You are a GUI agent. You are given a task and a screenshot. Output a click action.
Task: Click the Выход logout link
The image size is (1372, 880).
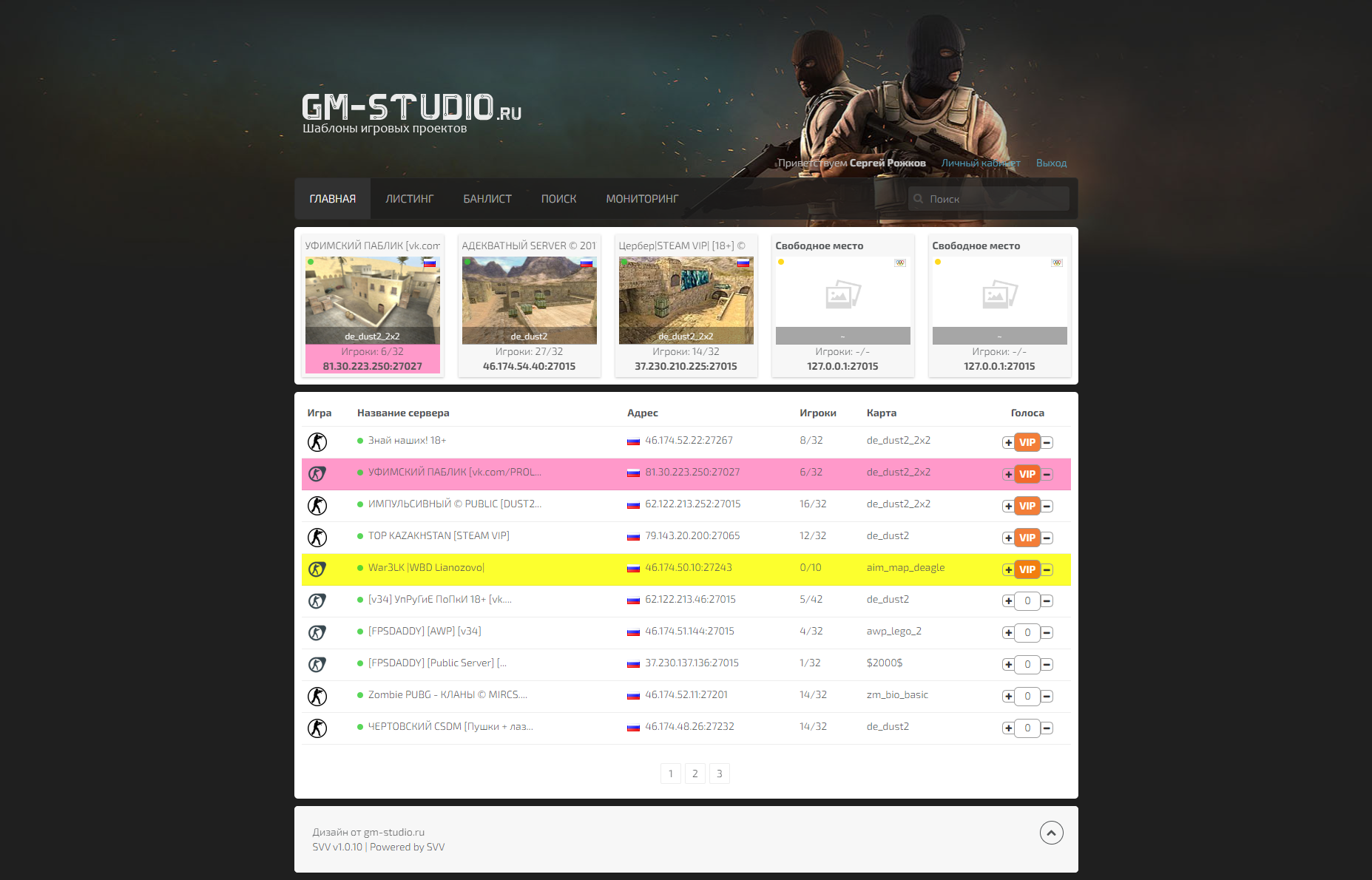point(1051,163)
